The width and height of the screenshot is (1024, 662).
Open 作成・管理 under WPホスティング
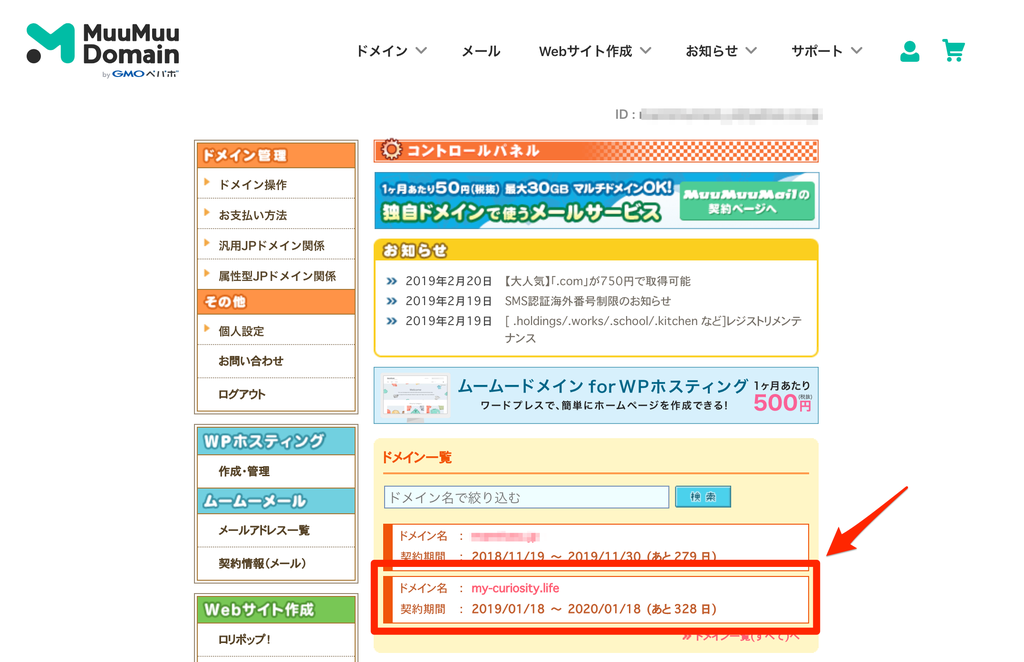244,471
